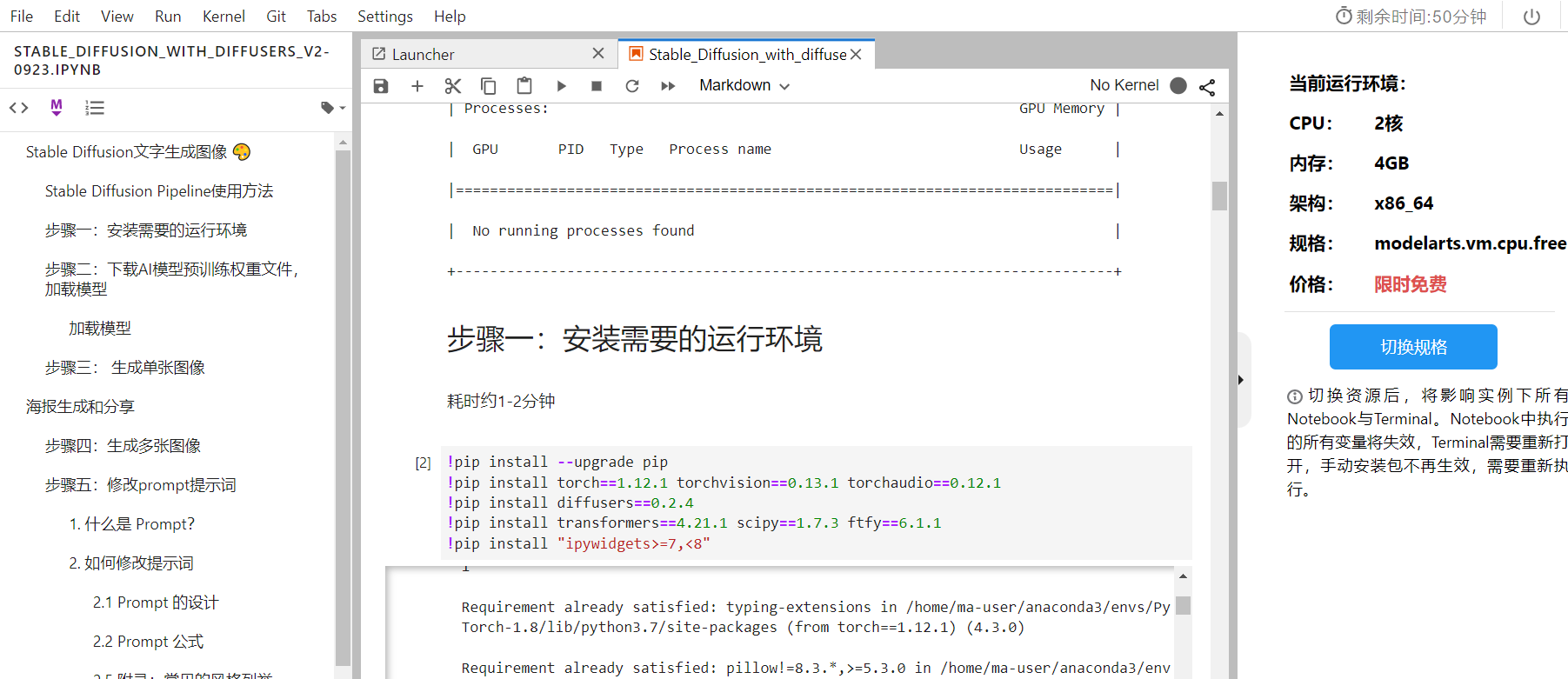The height and width of the screenshot is (679, 1568).
Task: Click the cell output scrollbar thumb
Action: point(1183,605)
